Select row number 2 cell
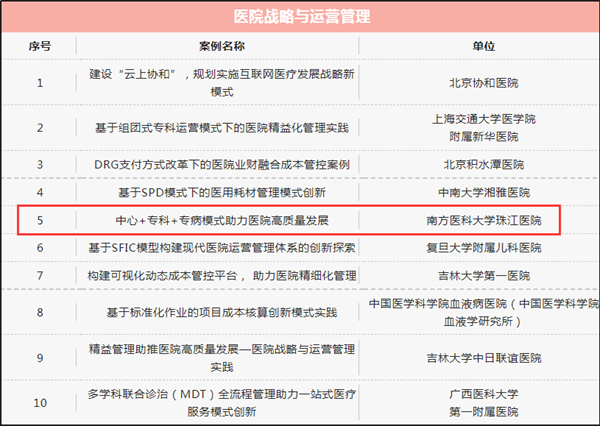Screen dimensions: 600x426 [40, 128]
